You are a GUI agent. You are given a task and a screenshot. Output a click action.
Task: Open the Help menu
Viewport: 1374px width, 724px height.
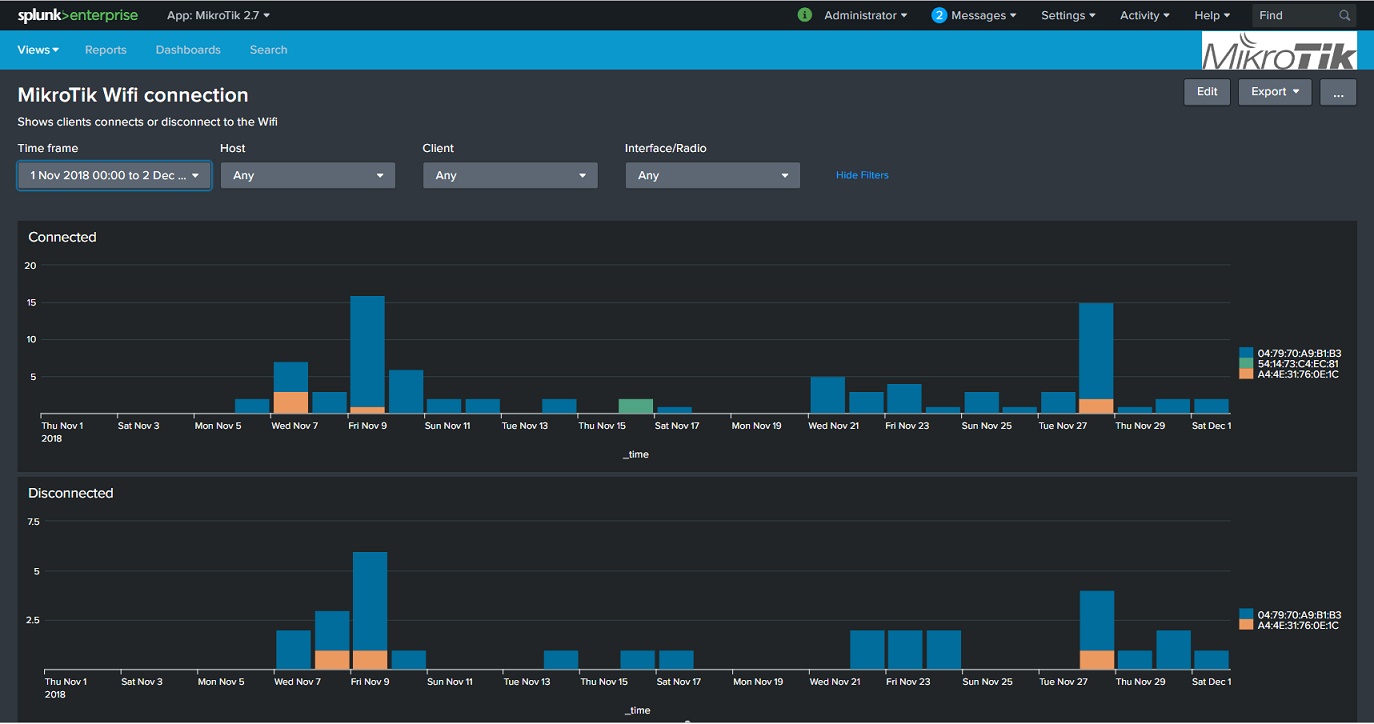1212,15
